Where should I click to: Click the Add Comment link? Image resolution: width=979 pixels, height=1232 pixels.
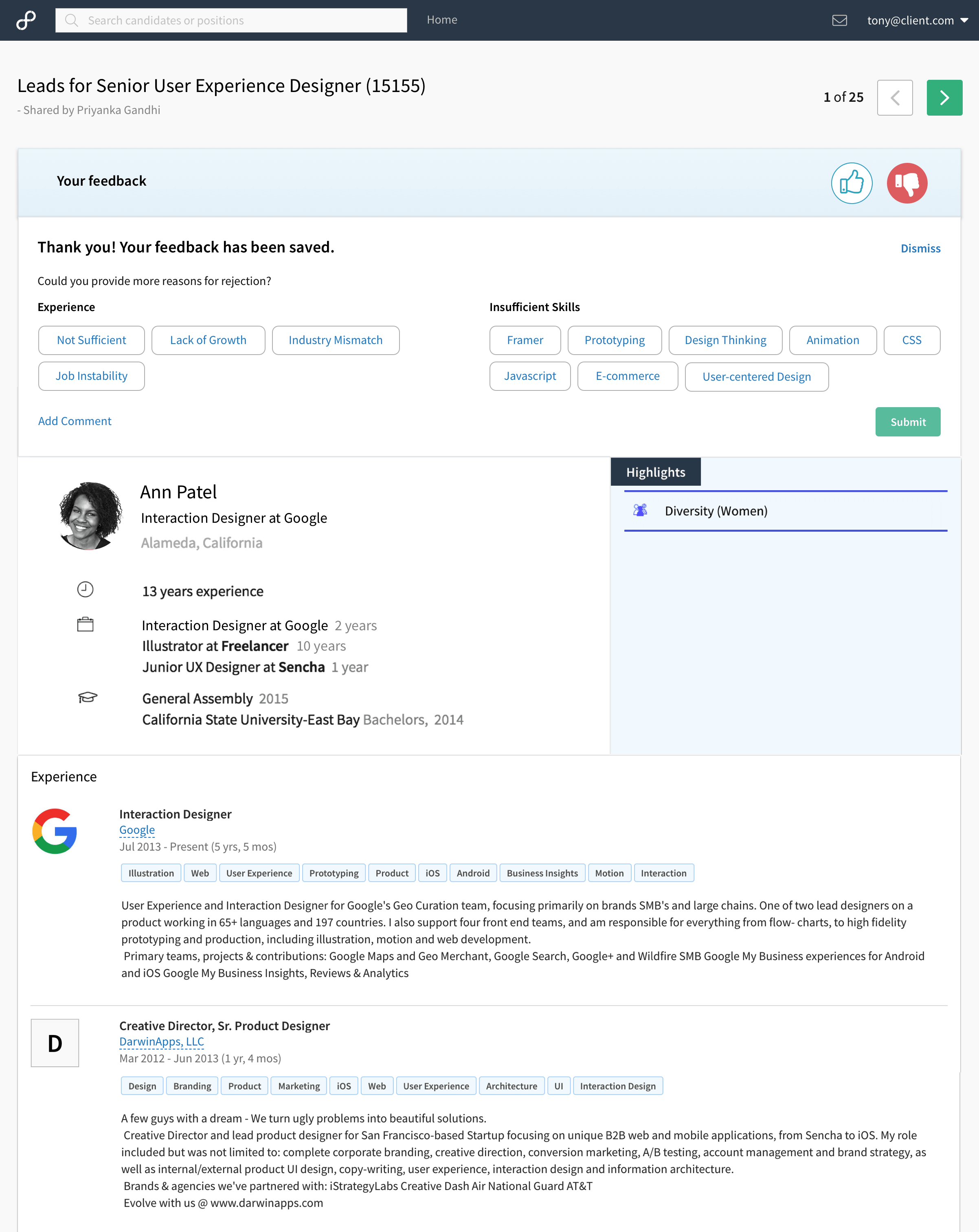[75, 421]
